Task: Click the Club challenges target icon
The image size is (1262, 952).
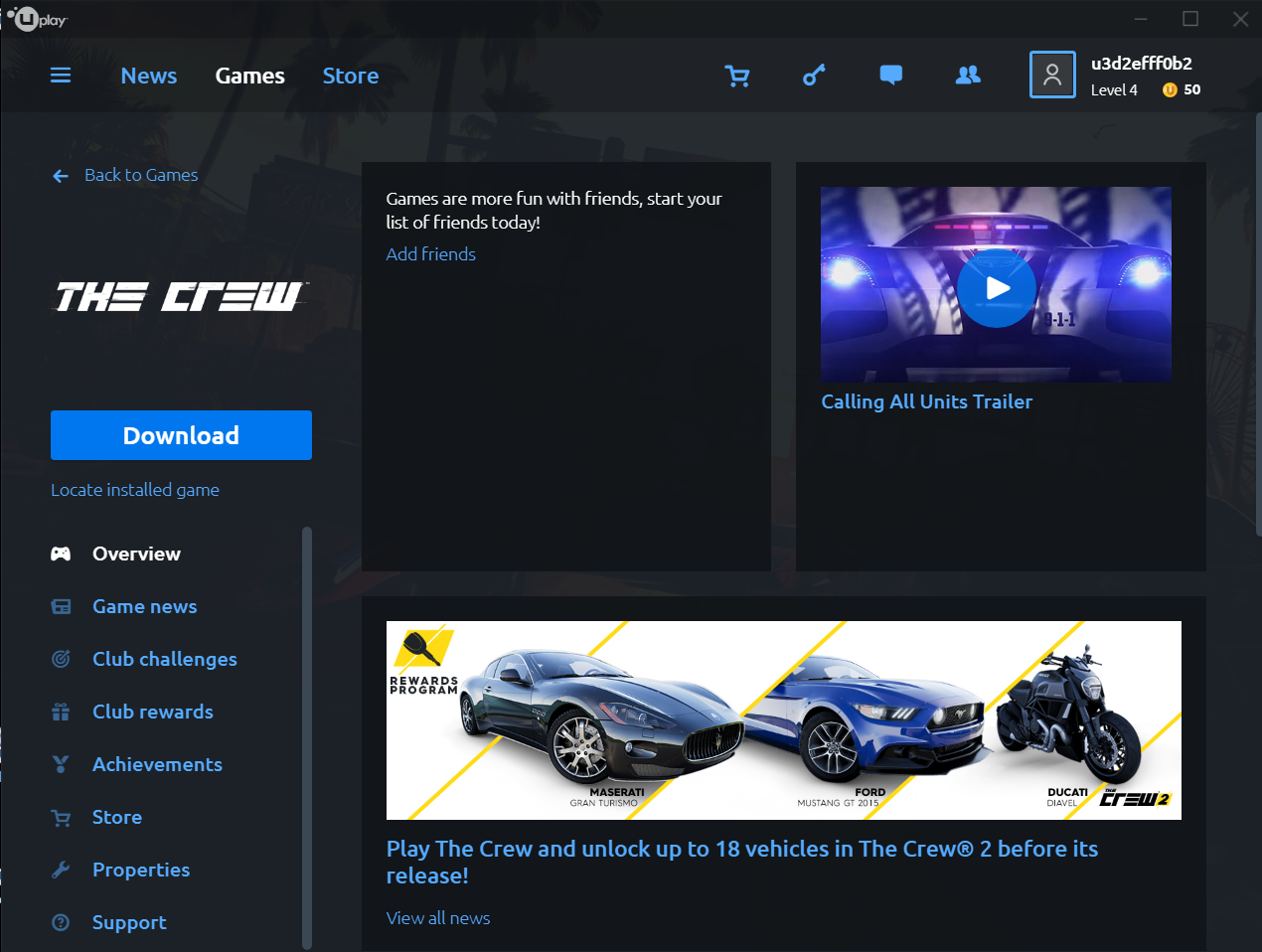Action: point(61,659)
